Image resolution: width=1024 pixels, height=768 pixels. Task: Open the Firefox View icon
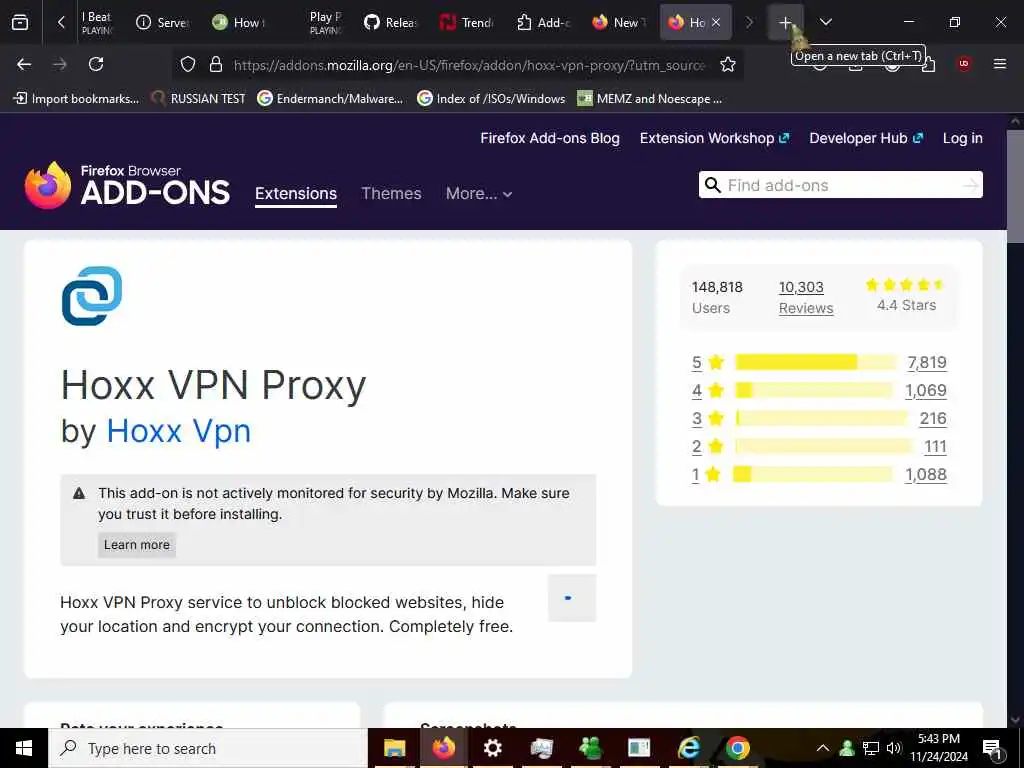20,22
